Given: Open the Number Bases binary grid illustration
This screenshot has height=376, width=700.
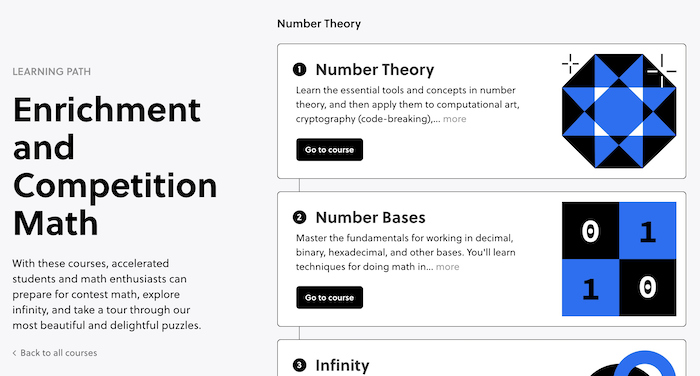Looking at the screenshot, I should click(619, 259).
